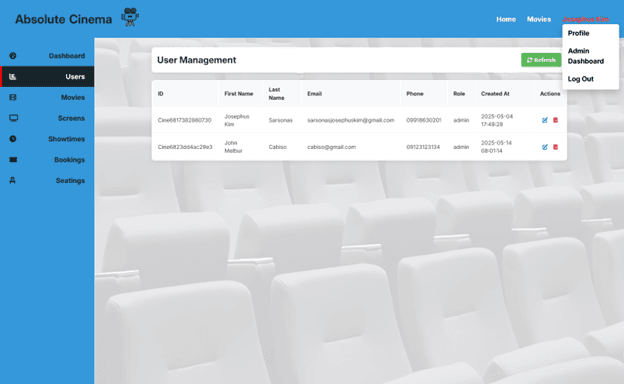624x384 pixels.
Task: Open the Dashboard sidebar item
Action: 47,56
